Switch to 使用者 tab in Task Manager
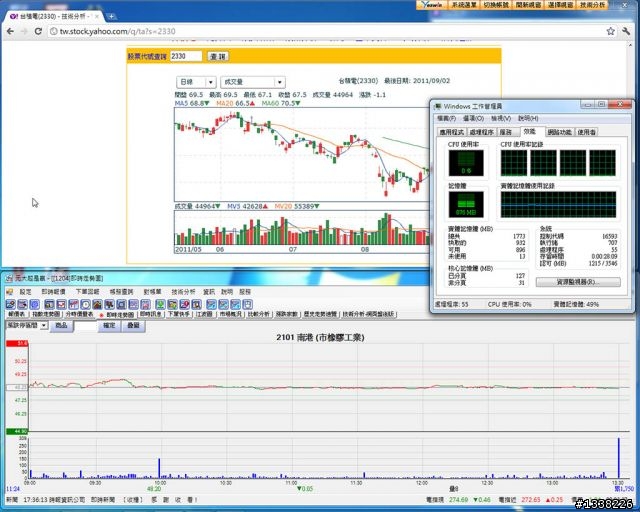The image size is (640, 512). click(587, 132)
